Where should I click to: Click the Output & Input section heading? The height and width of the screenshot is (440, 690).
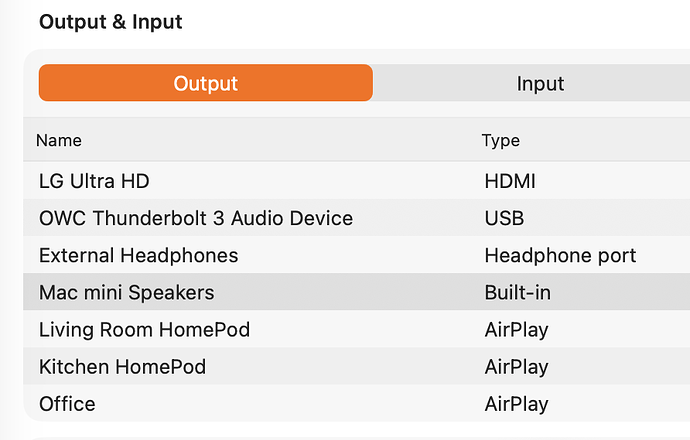110,21
